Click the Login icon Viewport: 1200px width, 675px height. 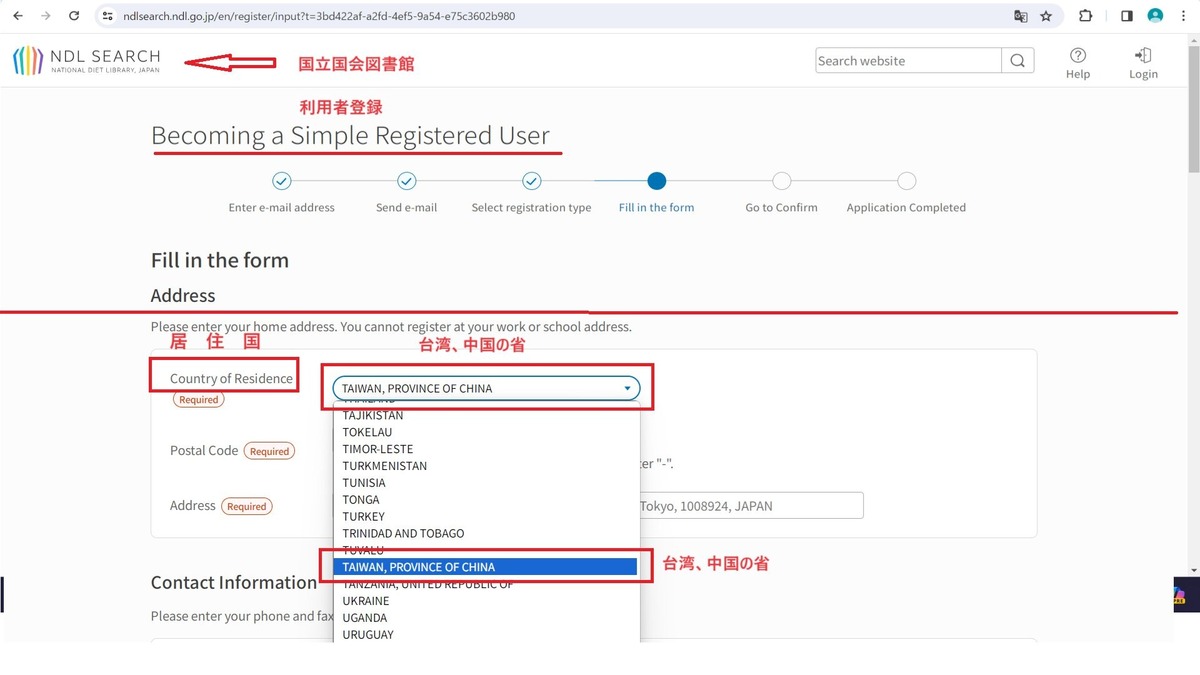pos(1143,63)
